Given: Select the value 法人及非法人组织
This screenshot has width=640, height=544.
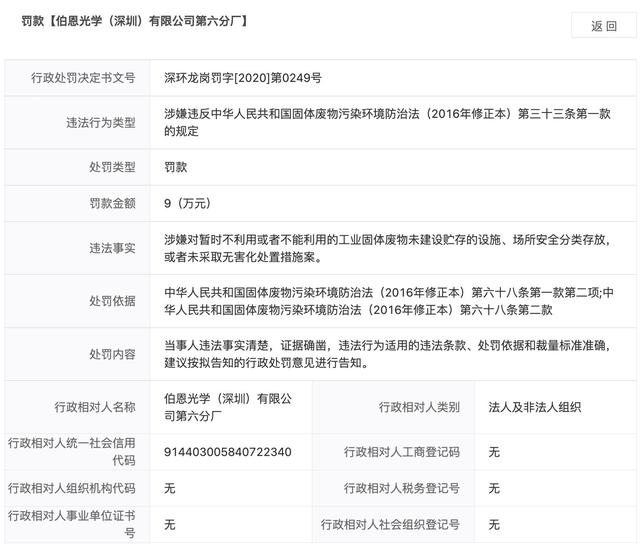Looking at the screenshot, I should (x=535, y=407).
